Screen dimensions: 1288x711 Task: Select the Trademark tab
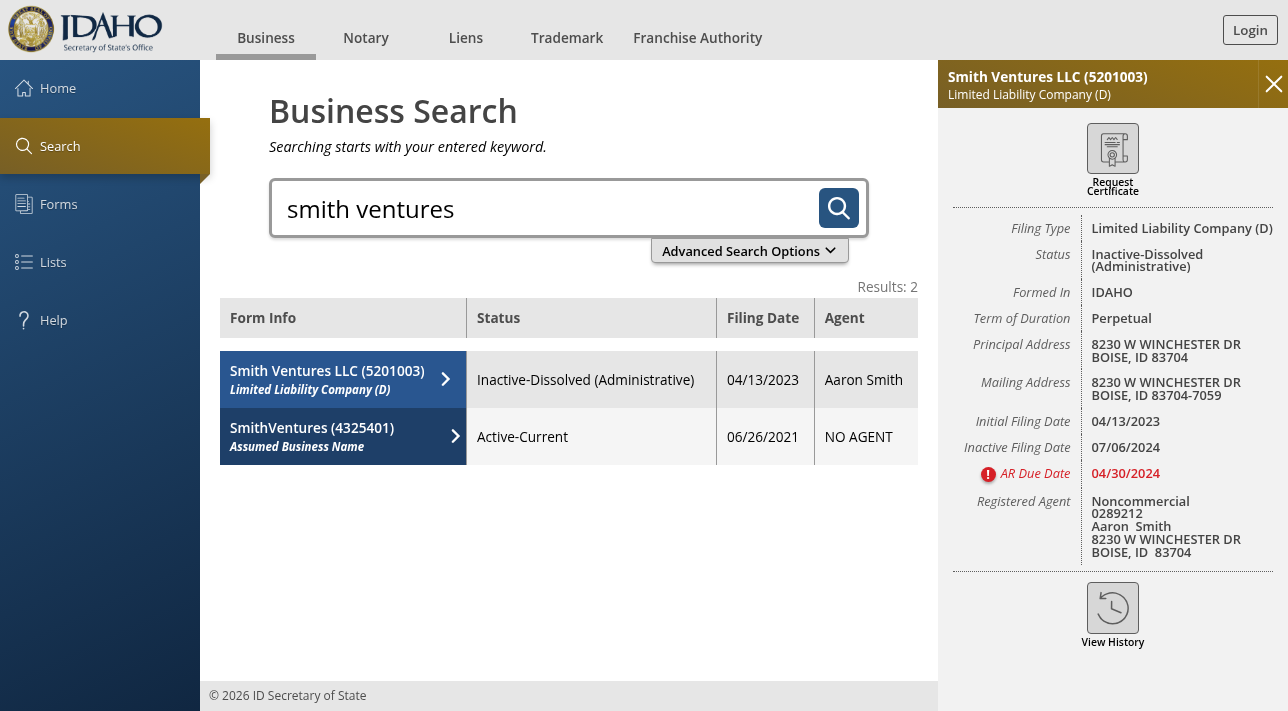point(567,38)
